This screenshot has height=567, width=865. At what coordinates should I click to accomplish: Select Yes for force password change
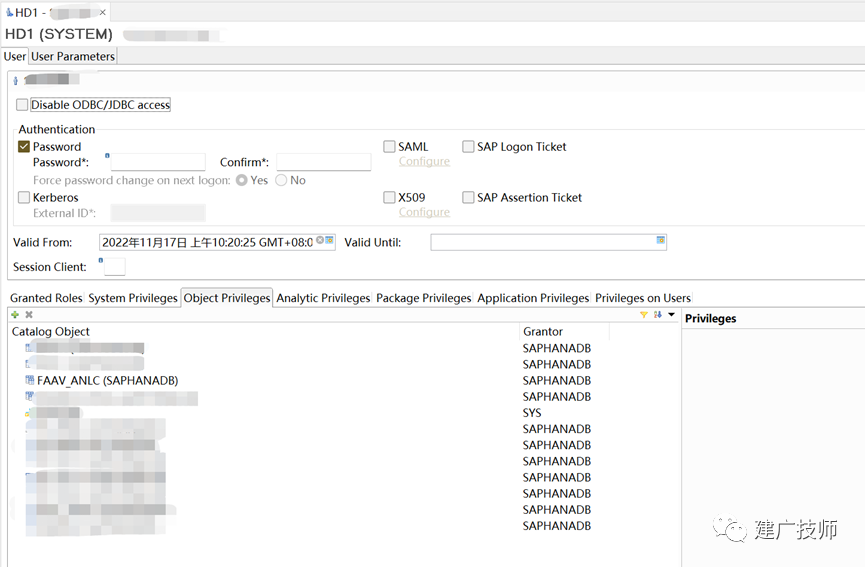click(242, 180)
